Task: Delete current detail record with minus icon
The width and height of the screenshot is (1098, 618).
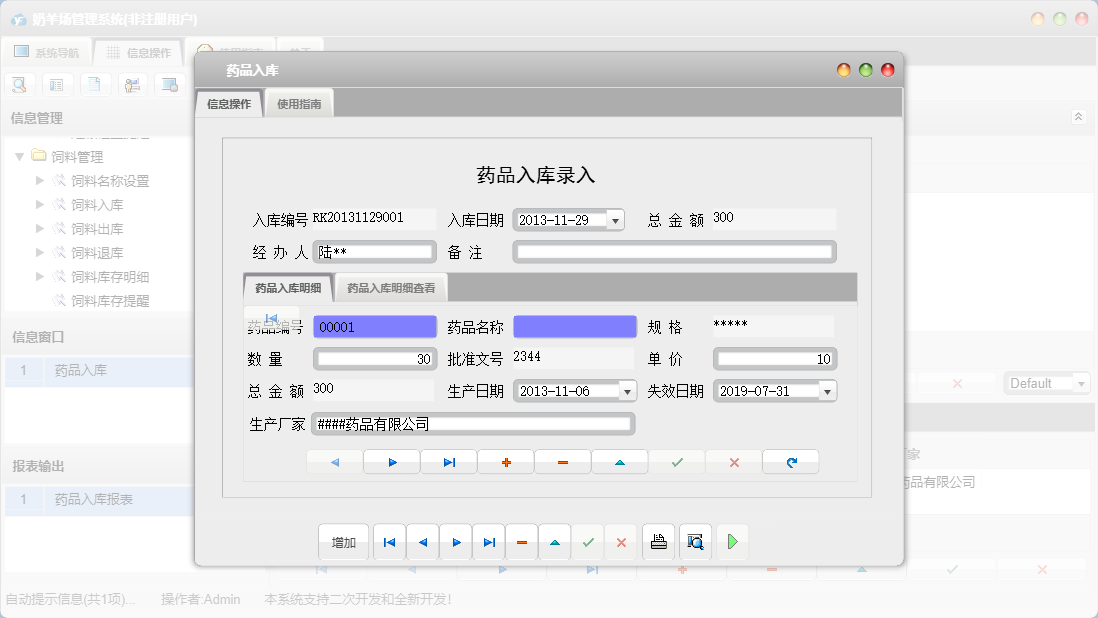Action: 562,461
